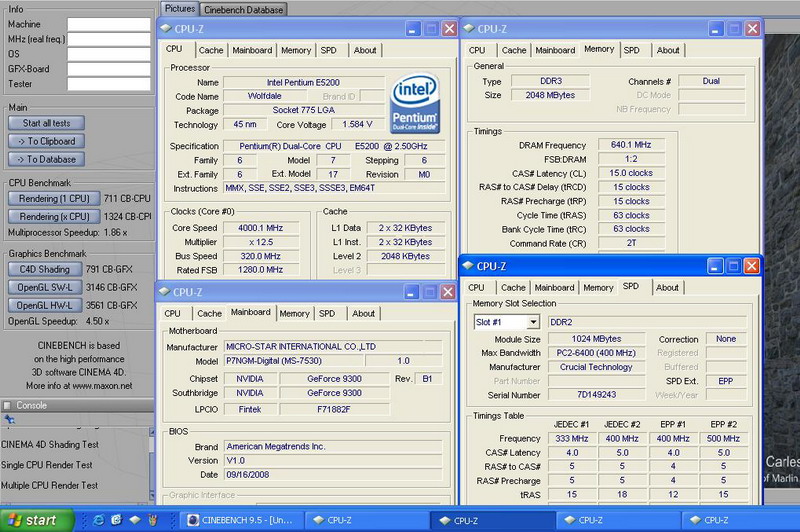Click memory type value 'DDR3'
800x532 pixels.
click(x=551, y=81)
